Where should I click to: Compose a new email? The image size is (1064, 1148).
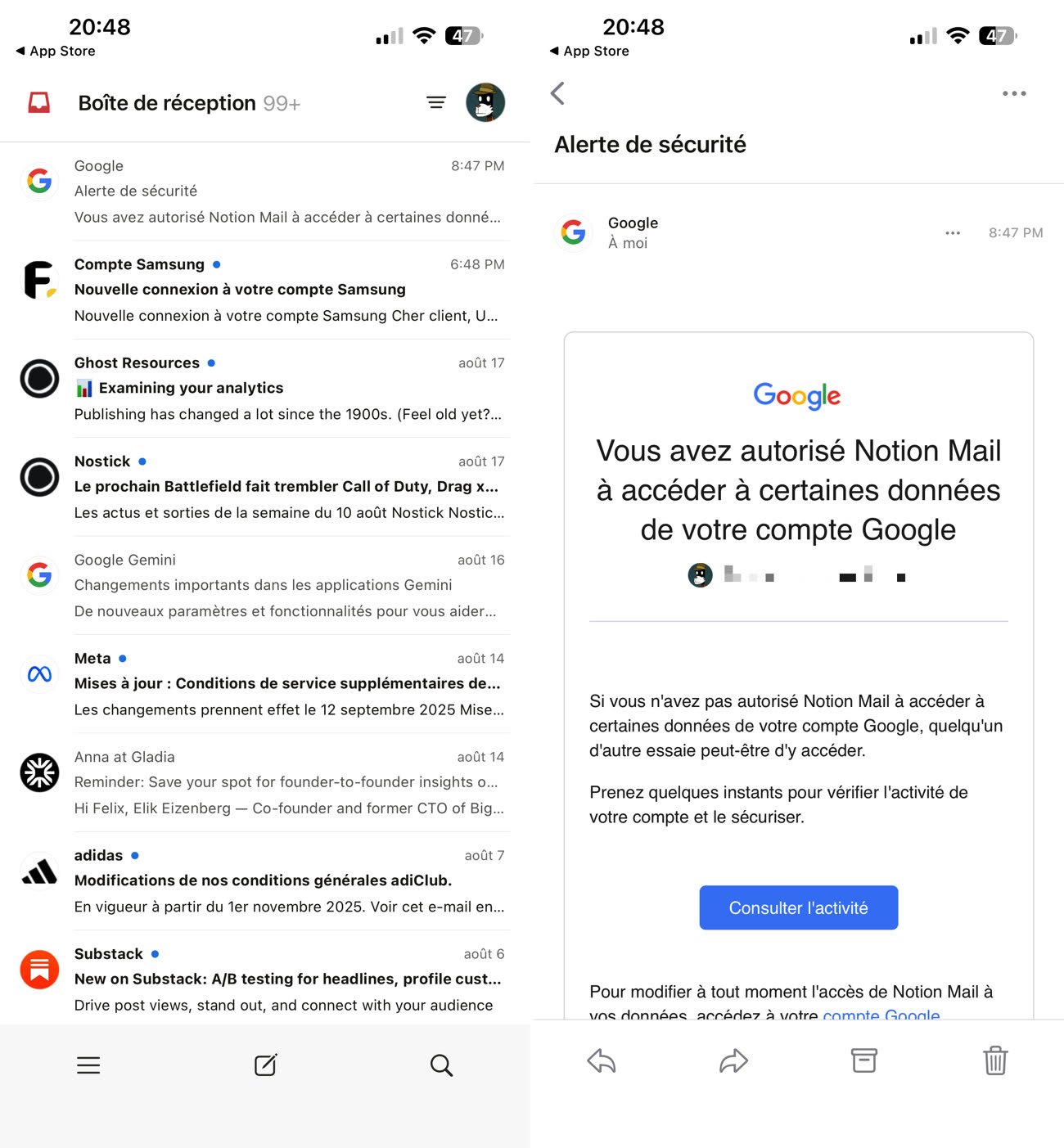pos(266,1065)
